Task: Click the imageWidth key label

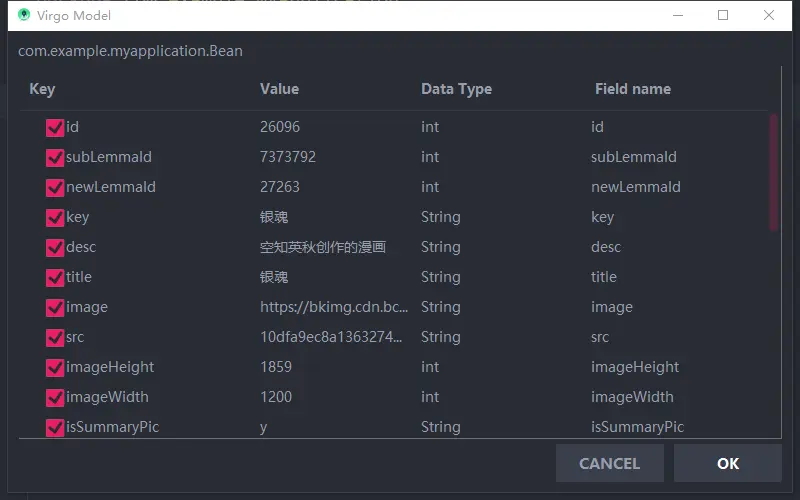Action: click(x=107, y=397)
